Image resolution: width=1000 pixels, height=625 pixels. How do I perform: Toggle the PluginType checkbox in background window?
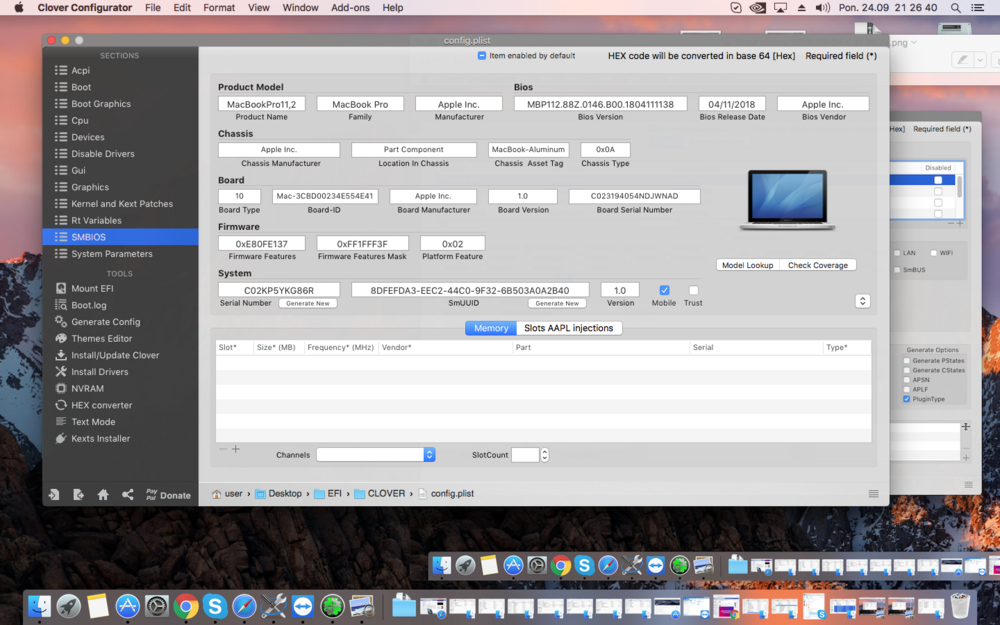907,399
